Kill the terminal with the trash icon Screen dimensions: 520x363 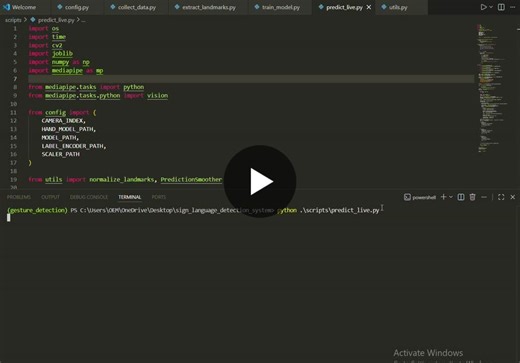pos(472,197)
